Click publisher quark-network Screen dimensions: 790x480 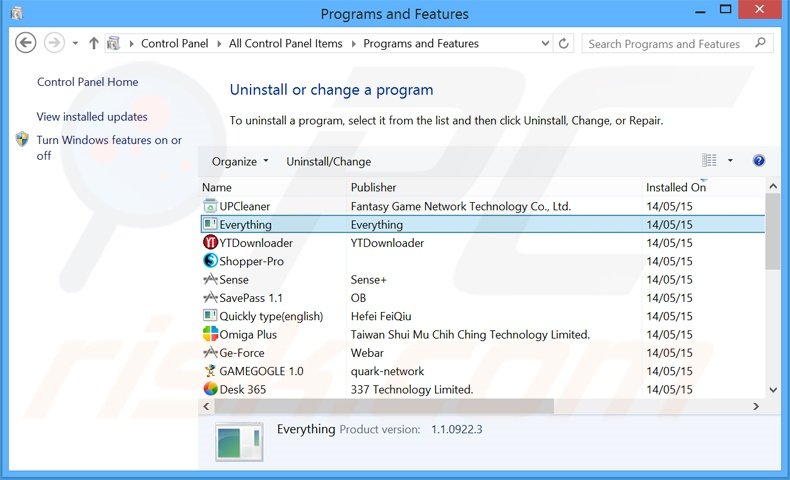tap(387, 371)
